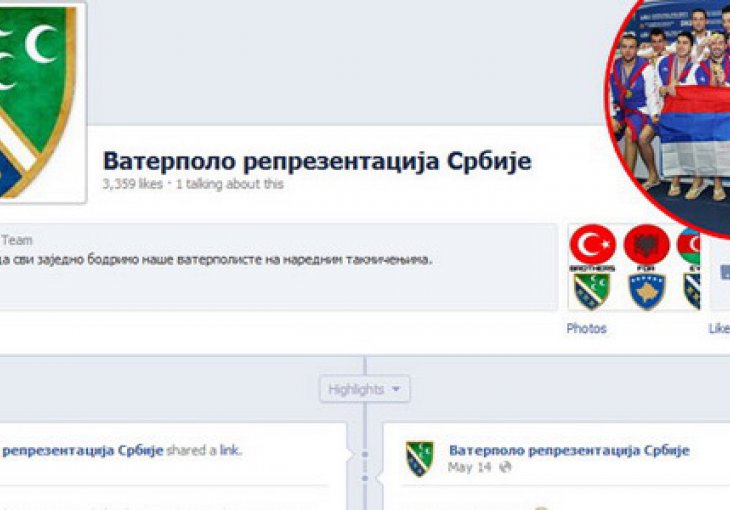Click the globe public icon beside May 14

[505, 467]
